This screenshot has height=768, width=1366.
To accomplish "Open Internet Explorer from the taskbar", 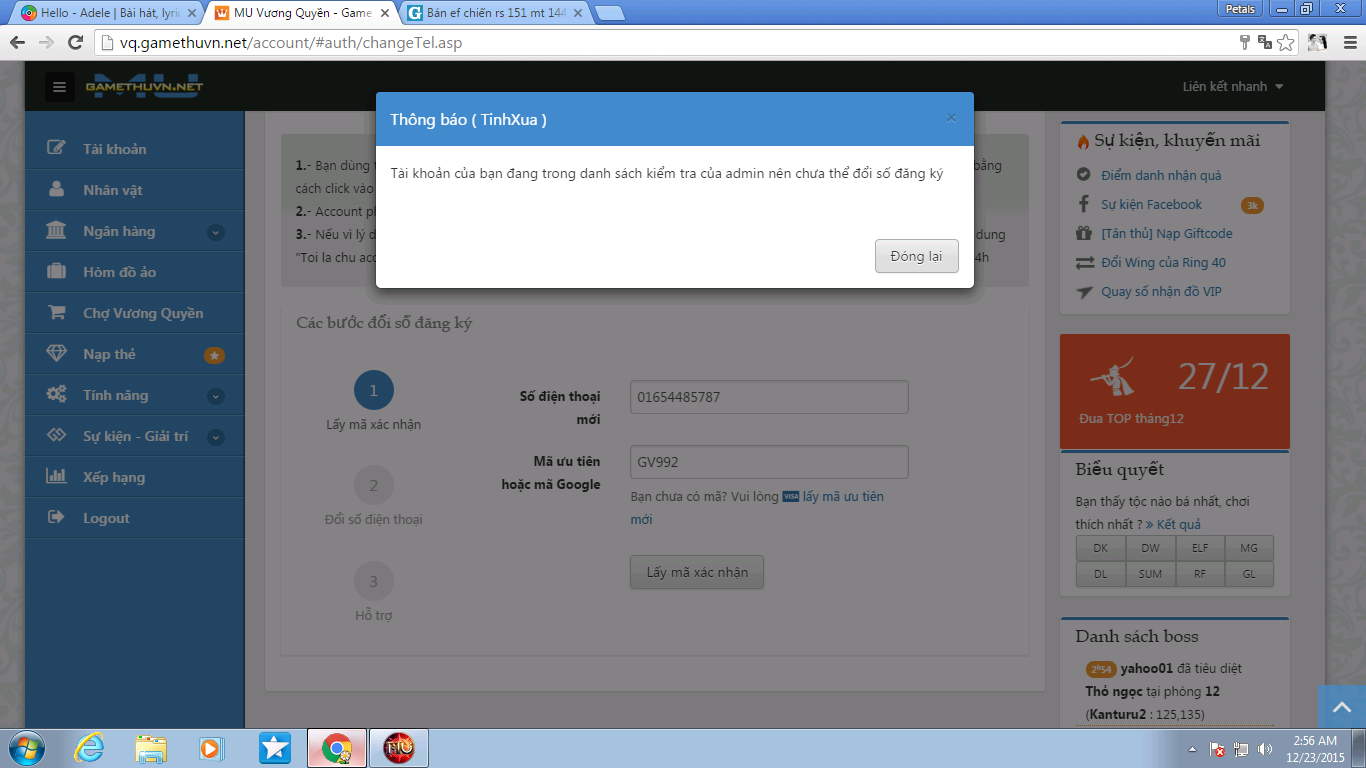I will click(89, 747).
